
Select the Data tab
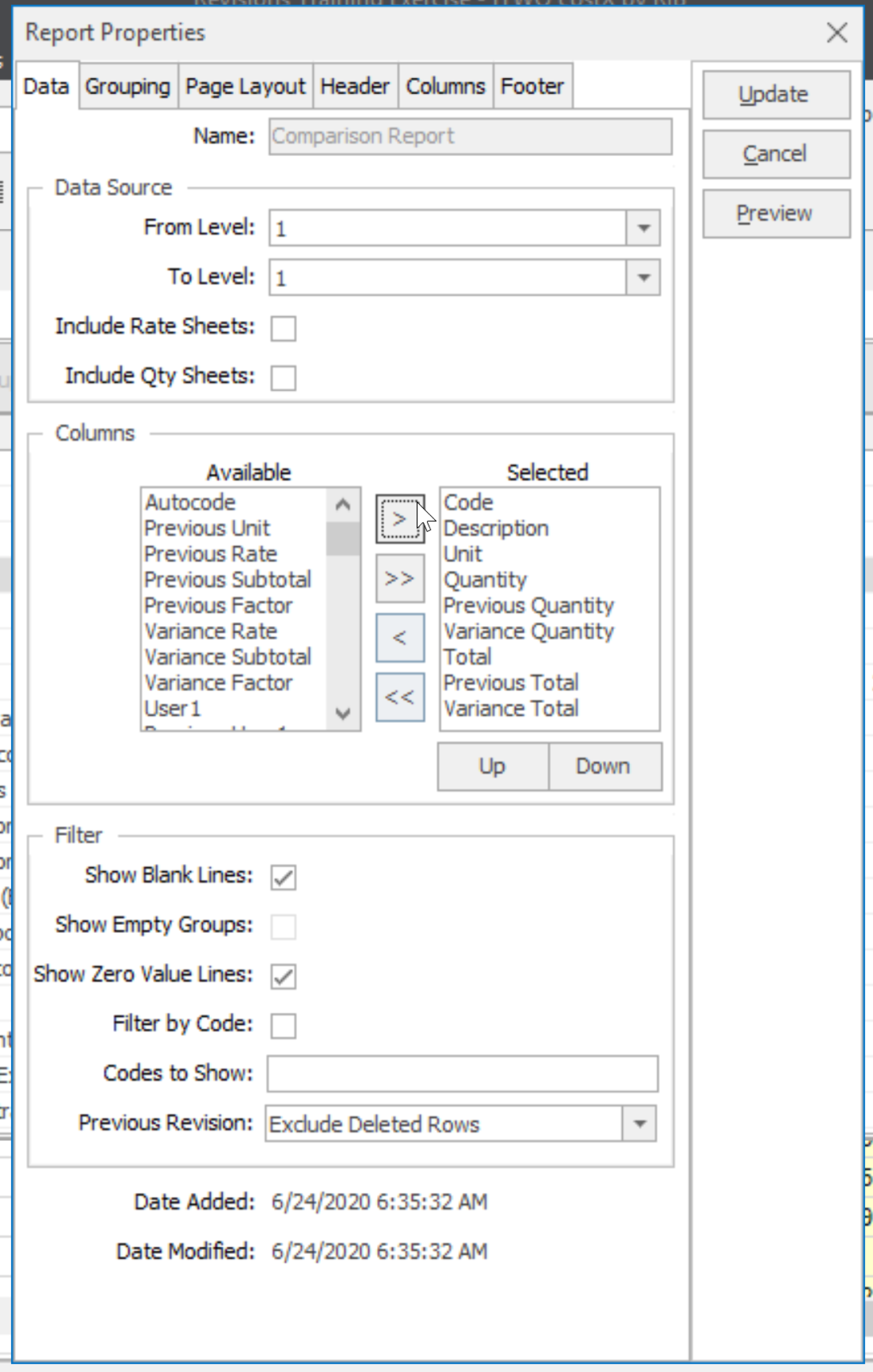point(47,86)
